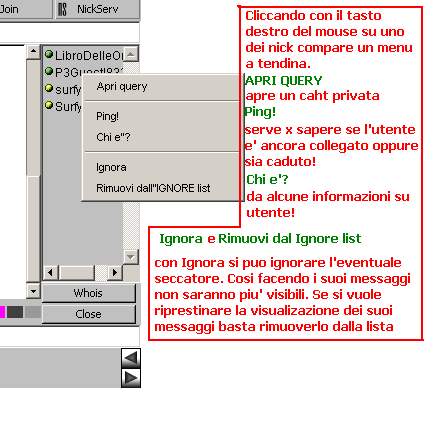This screenshot has width=435, height=434.
Task: Click nick list horizontal scroll-right arrow
Action: pos(115,273)
